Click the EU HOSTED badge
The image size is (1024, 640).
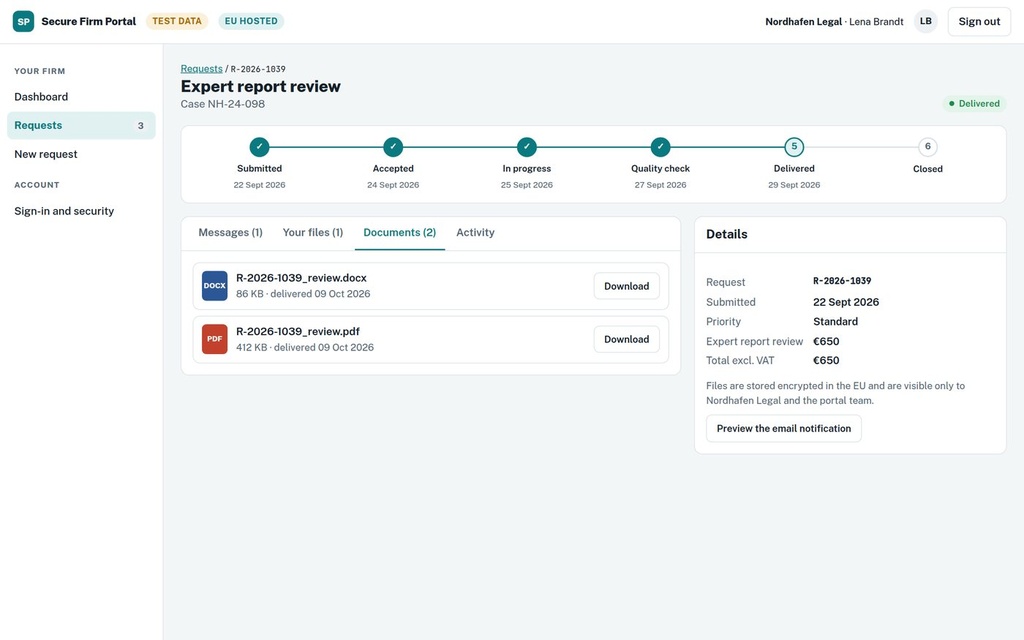[x=251, y=21]
